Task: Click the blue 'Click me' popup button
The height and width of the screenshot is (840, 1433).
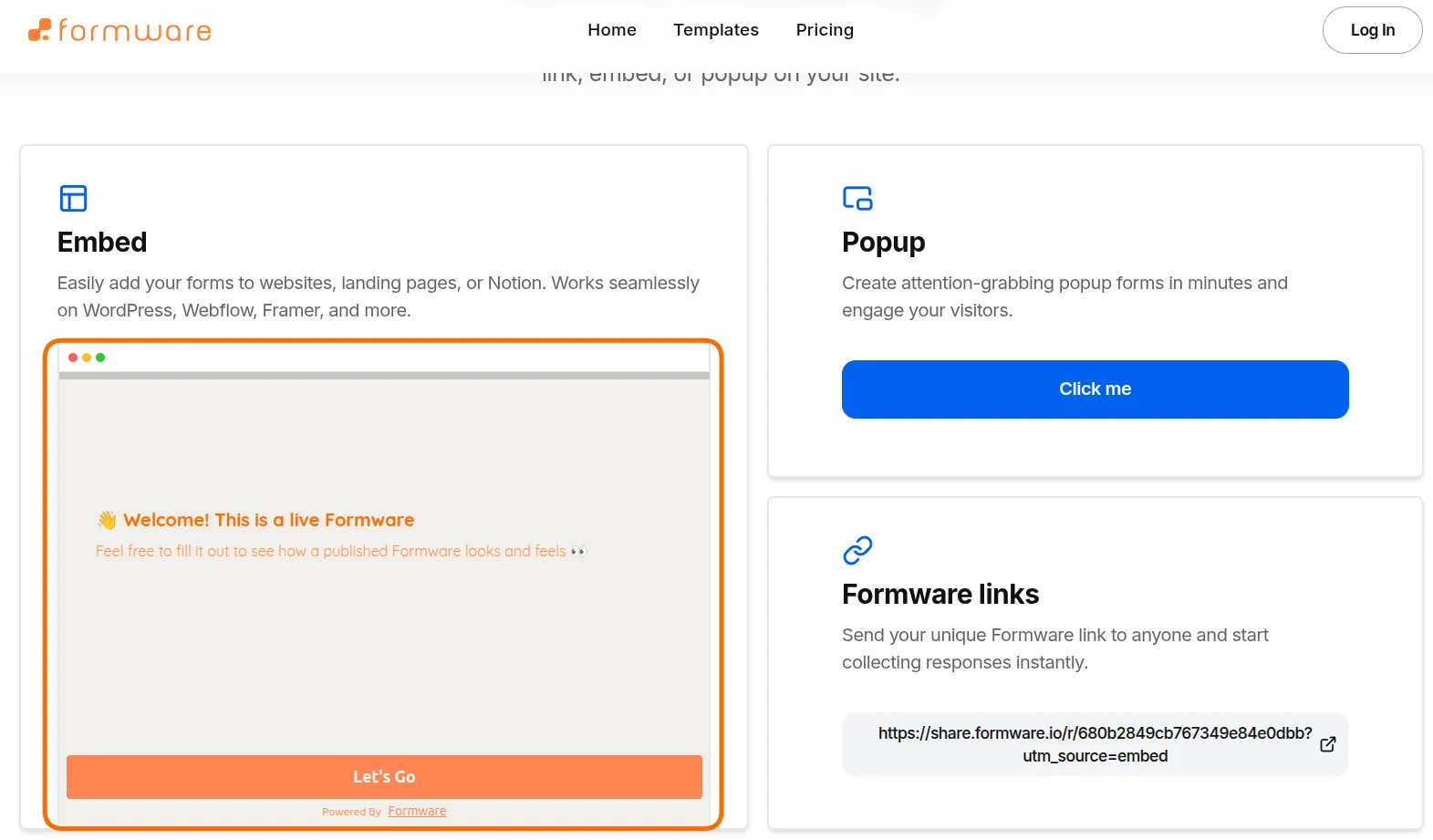Action: coord(1095,389)
